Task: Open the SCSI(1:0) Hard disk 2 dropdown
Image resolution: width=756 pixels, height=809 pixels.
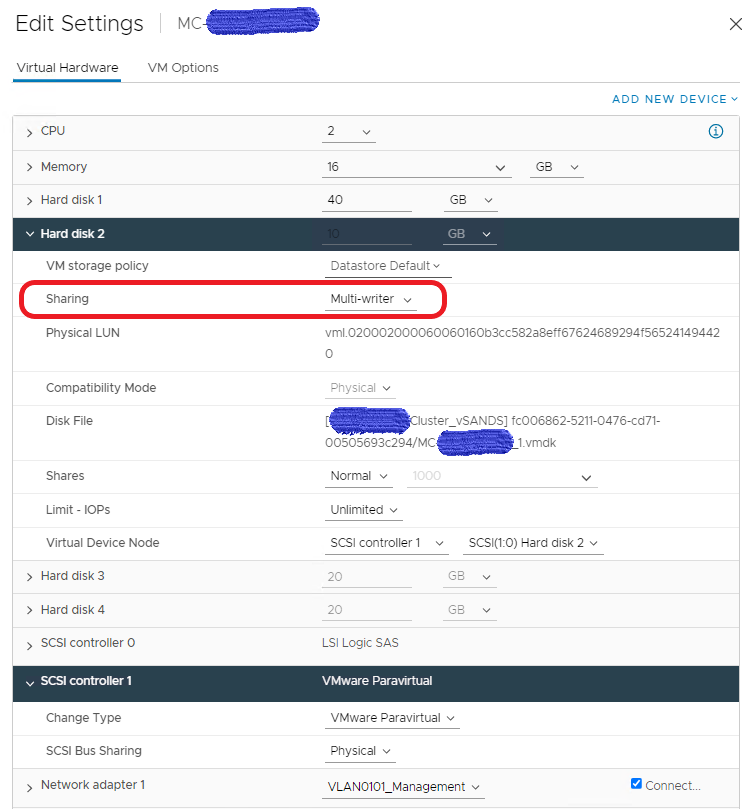Action: [533, 543]
